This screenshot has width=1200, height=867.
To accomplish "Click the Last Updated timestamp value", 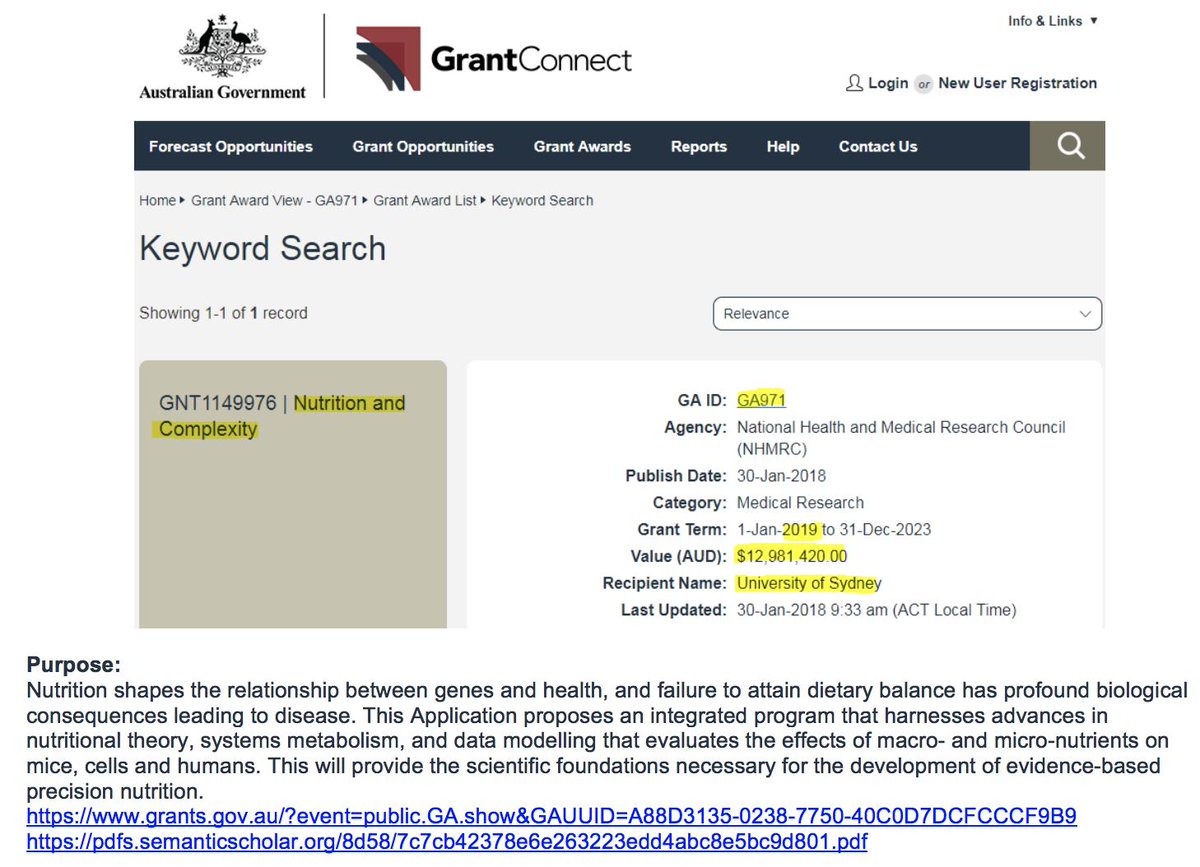I will tap(877, 610).
